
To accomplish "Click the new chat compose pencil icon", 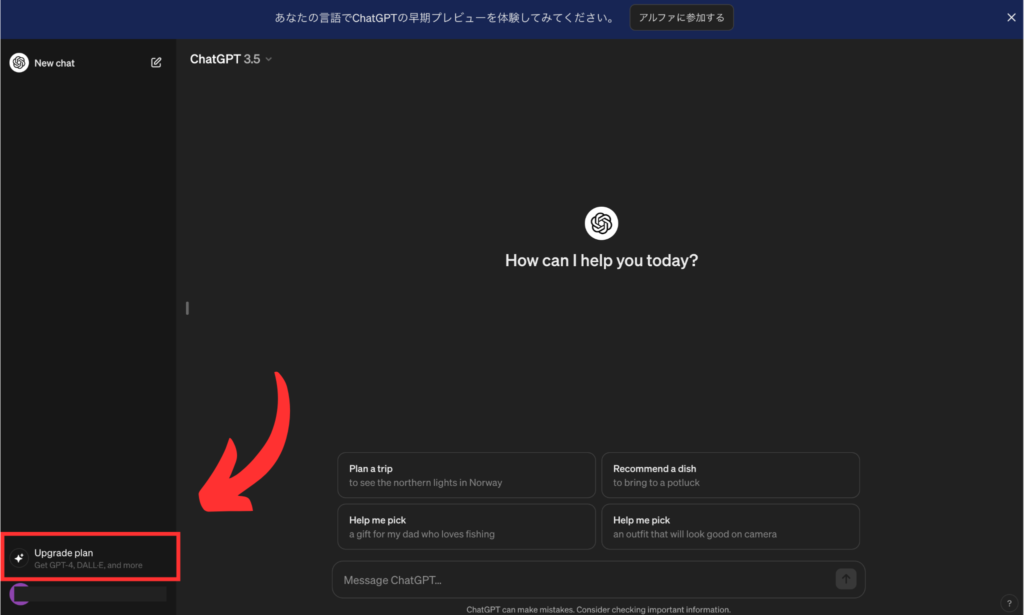I will (156, 63).
